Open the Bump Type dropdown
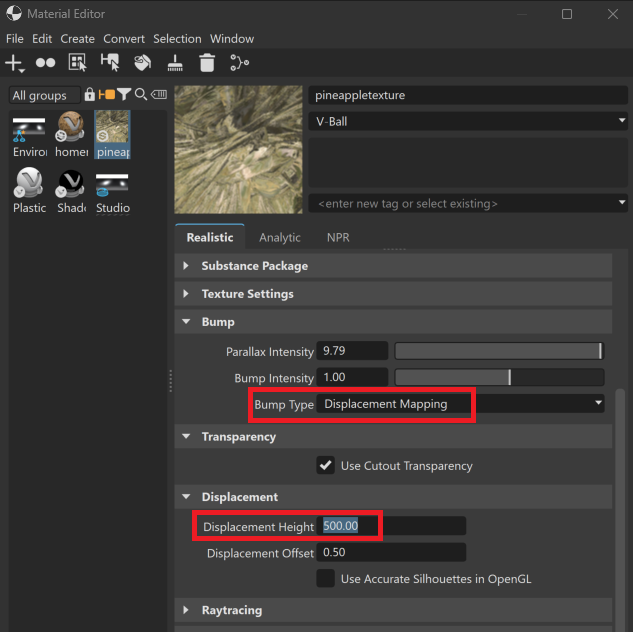This screenshot has width=633, height=632. point(460,404)
